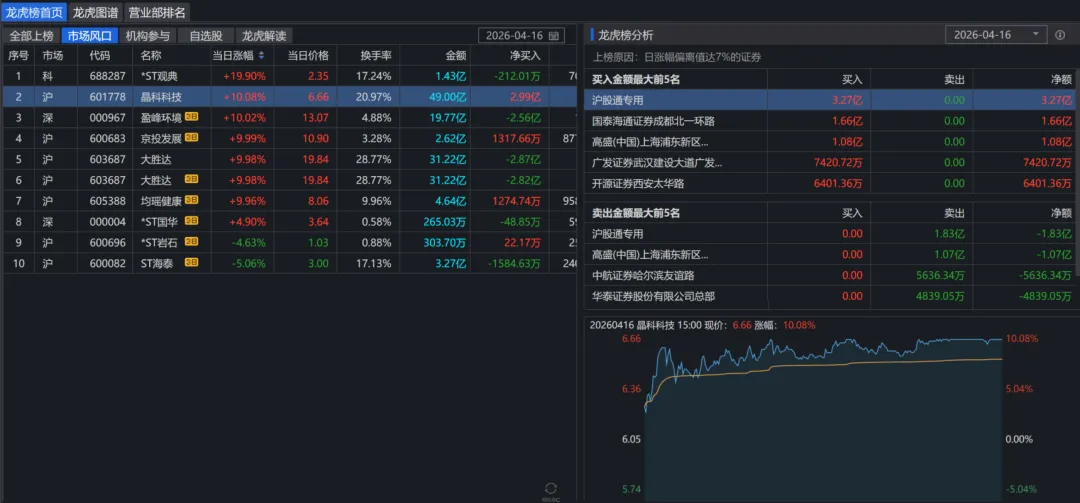Sort by the 金额 column header
Image resolution: width=1080 pixels, height=503 pixels.
455,56
